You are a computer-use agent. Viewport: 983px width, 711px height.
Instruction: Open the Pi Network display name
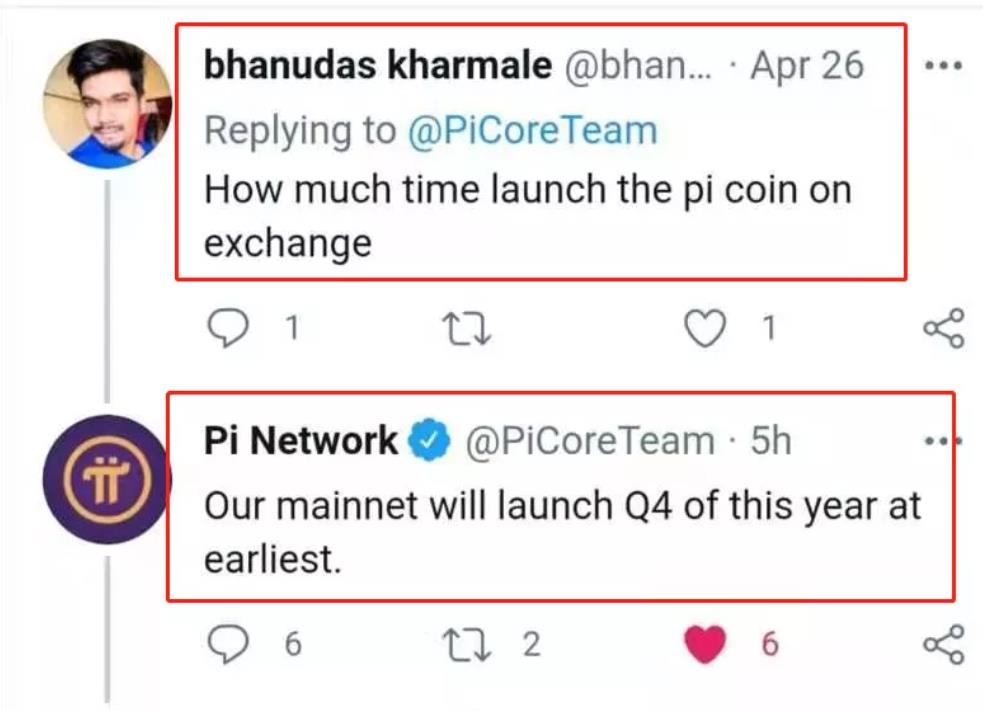pos(301,441)
